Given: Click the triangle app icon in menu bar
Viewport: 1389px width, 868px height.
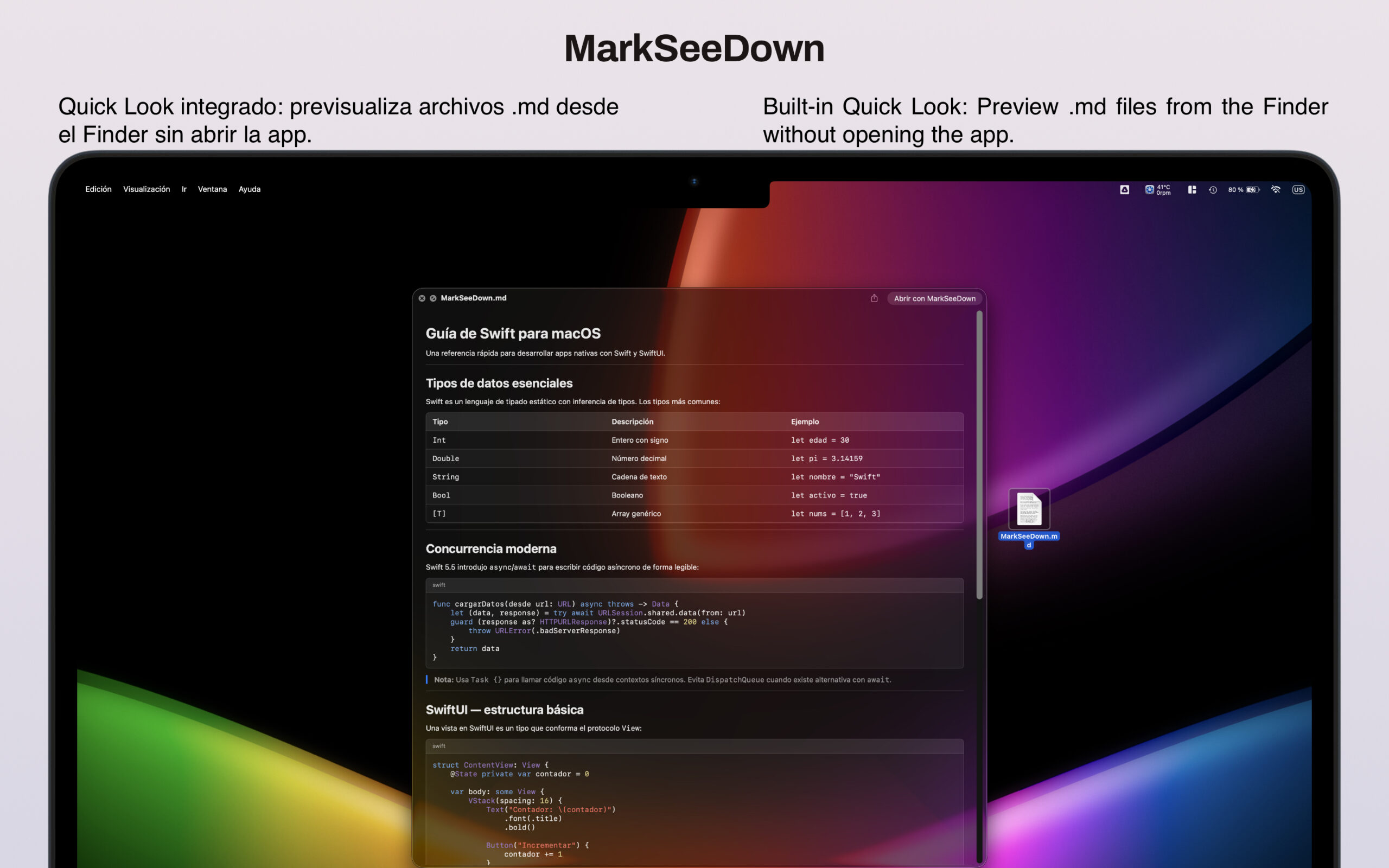Looking at the screenshot, I should (1124, 189).
